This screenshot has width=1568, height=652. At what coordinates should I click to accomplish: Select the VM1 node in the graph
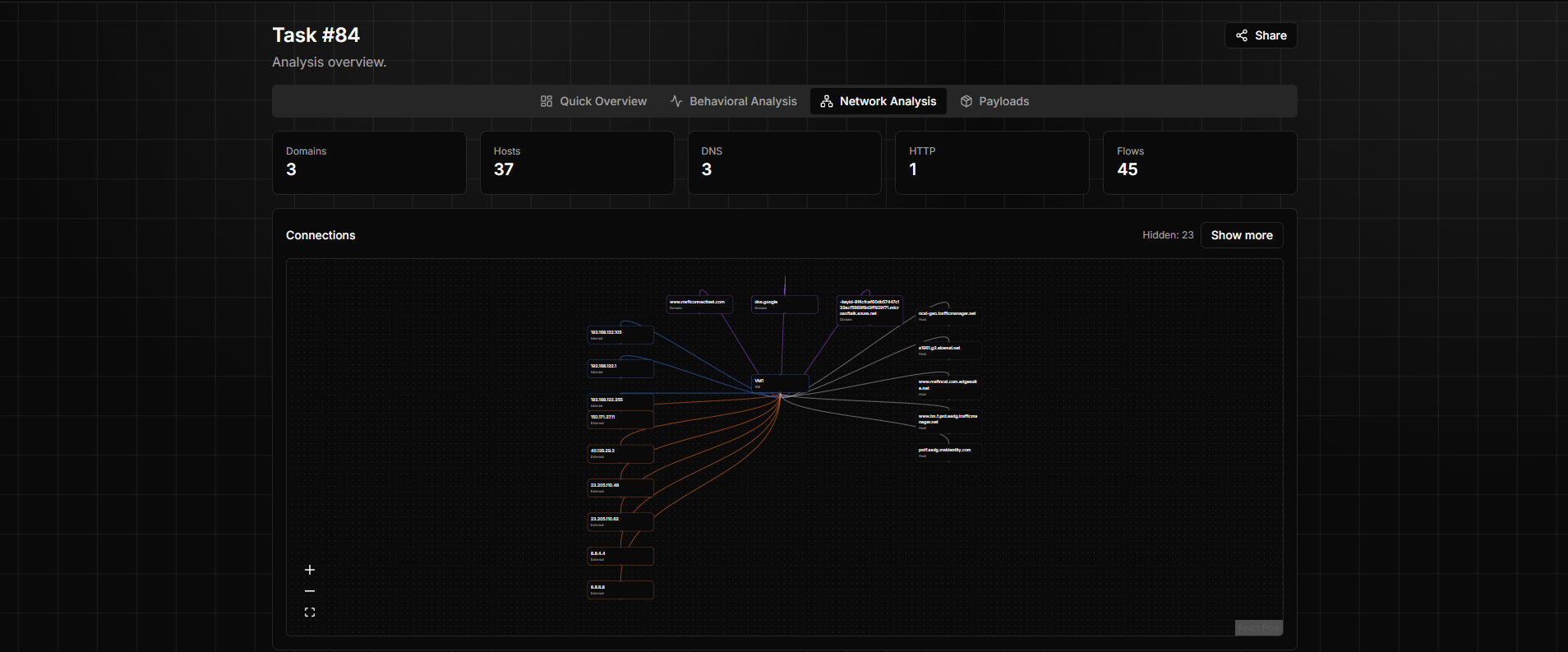[x=780, y=384]
